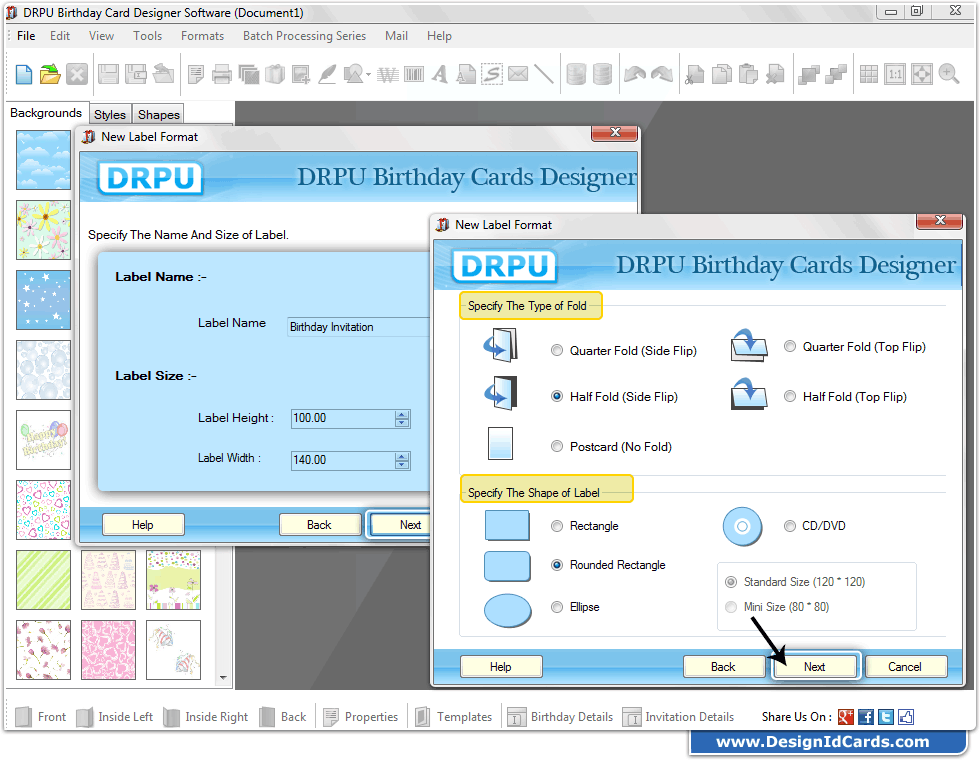Open the Birthday Details bottom tab
This screenshot has height=760, width=980.
coord(560,717)
